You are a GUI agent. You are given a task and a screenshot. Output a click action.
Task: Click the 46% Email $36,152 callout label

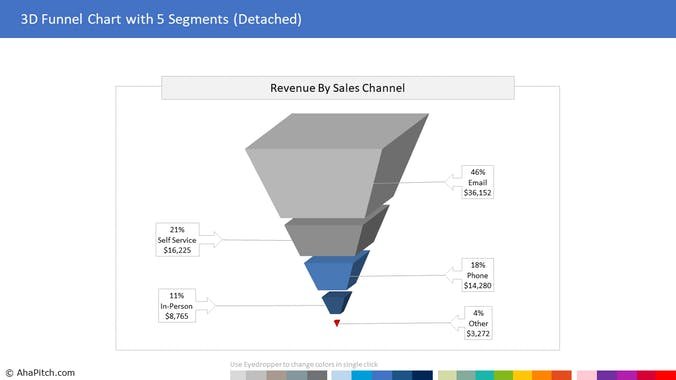pos(477,182)
